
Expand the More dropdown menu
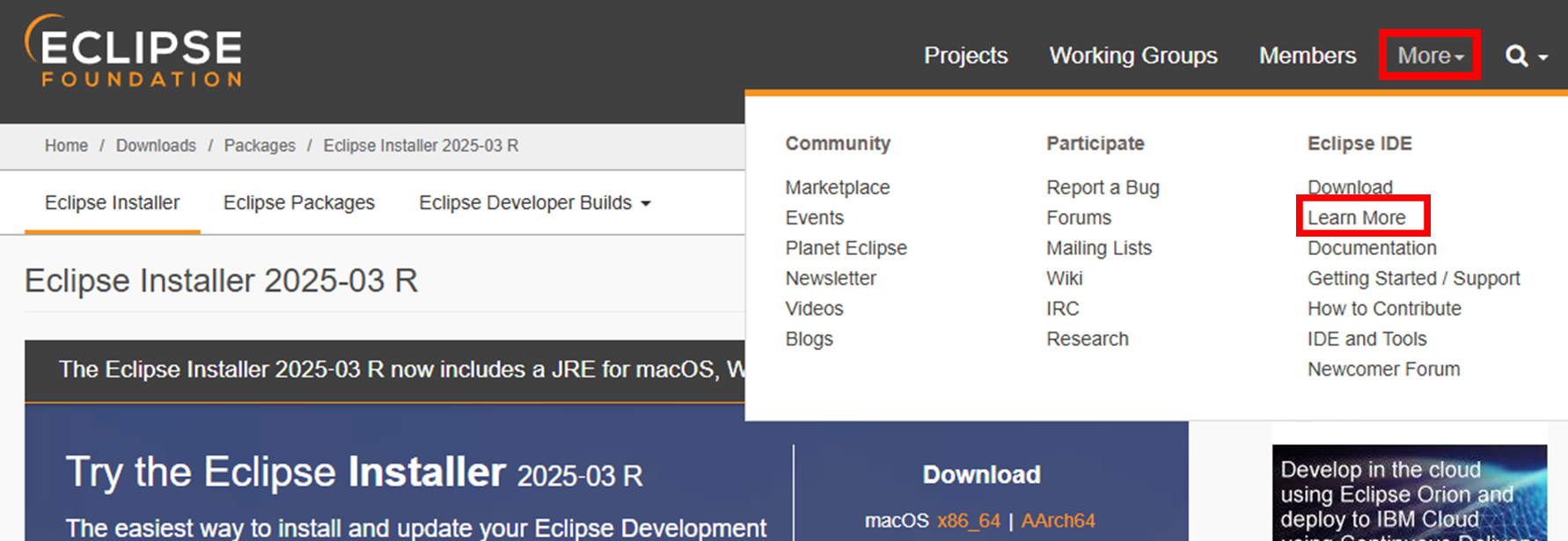[x=1431, y=55]
